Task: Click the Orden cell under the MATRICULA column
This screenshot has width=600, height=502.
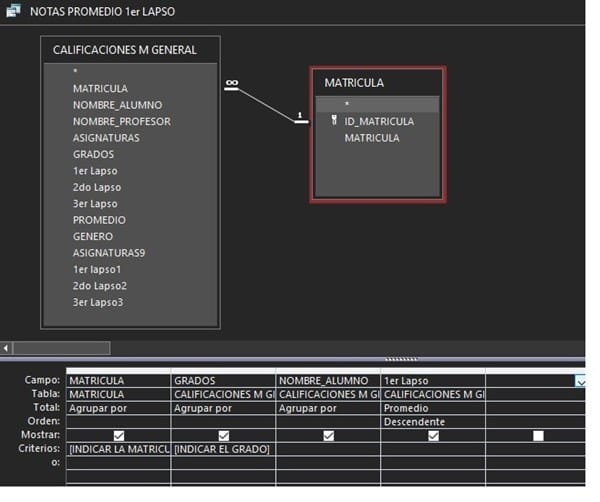Action: [118, 422]
